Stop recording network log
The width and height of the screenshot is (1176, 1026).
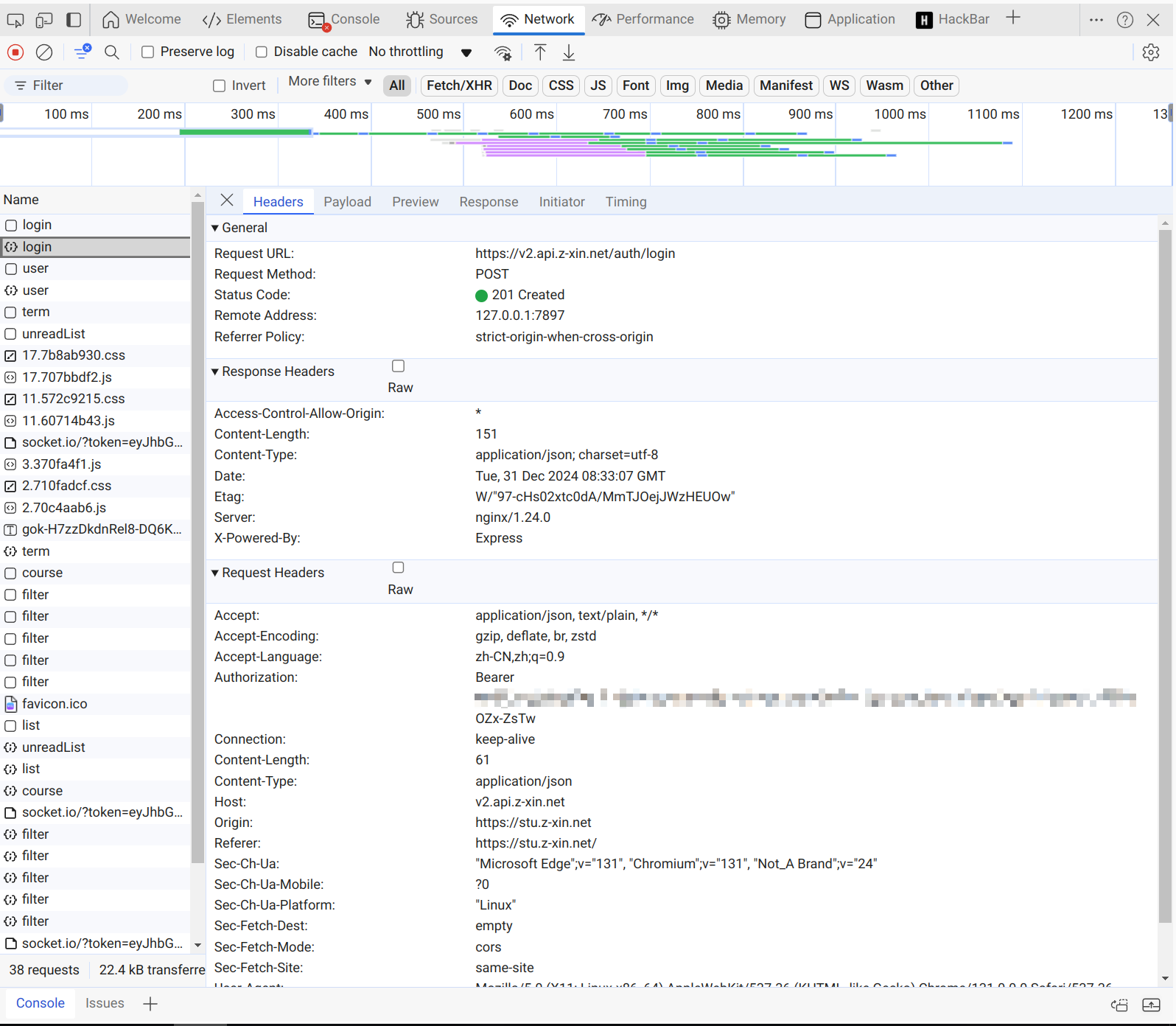15,52
